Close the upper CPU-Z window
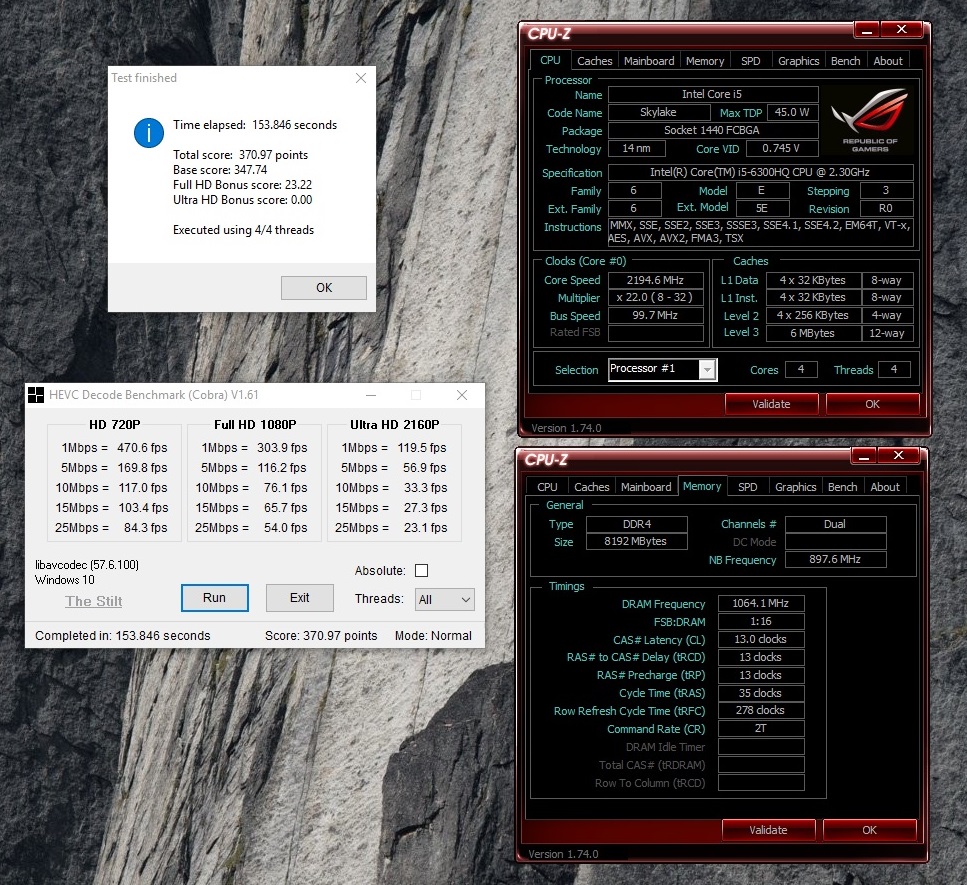Viewport: 967px width, 885px height. coord(901,30)
